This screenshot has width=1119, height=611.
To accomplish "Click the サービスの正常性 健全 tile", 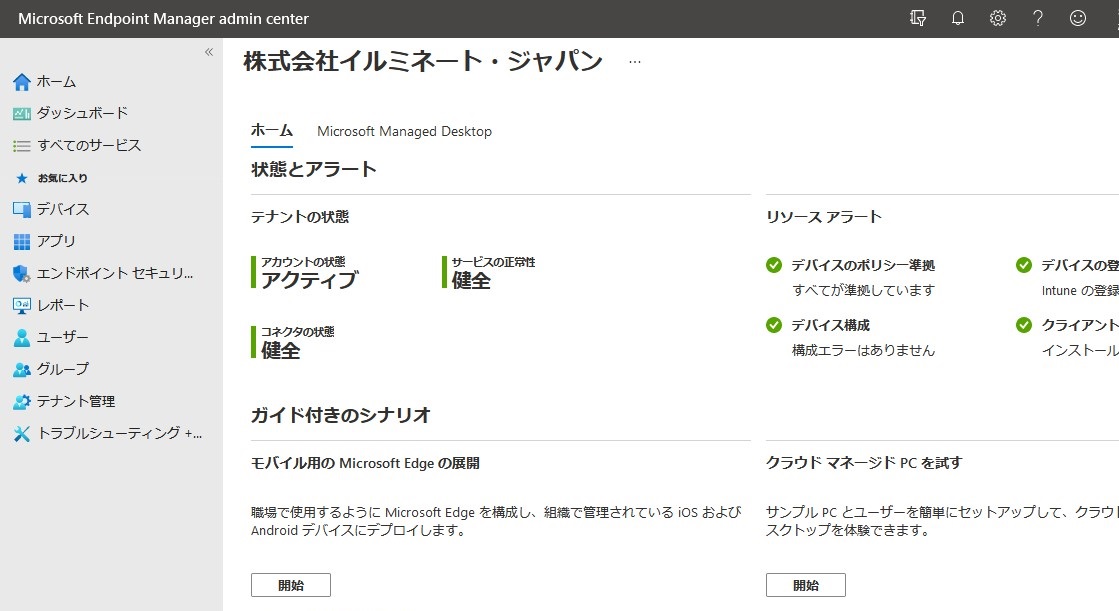I will (489, 273).
